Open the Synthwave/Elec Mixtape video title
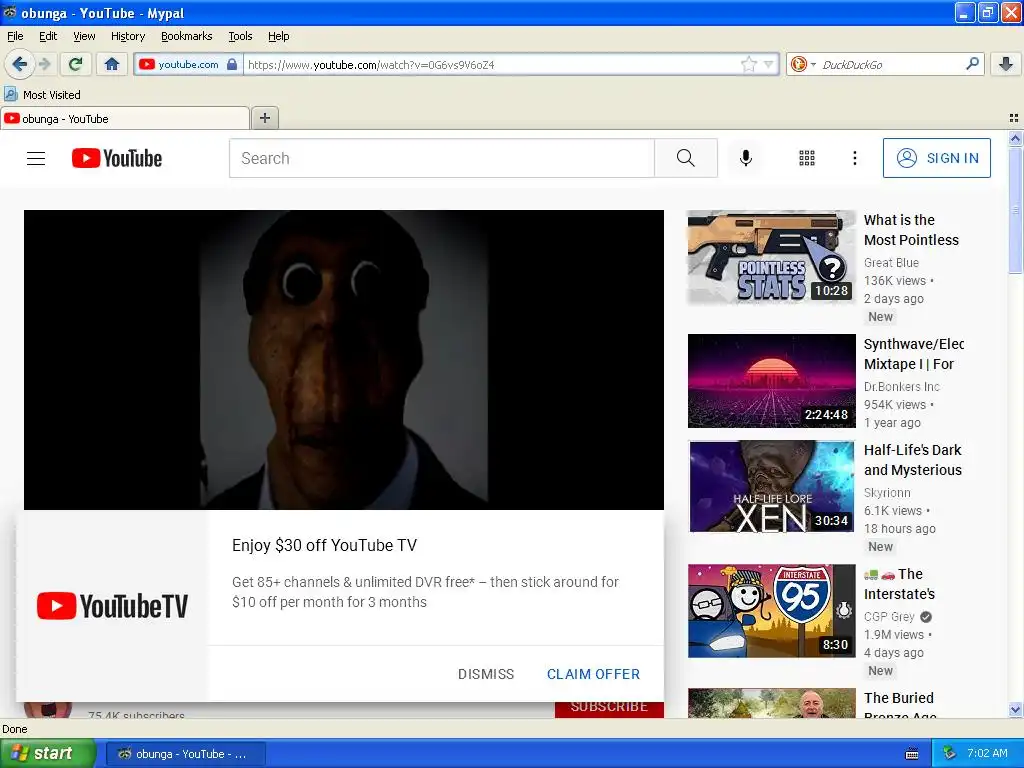The height and width of the screenshot is (768, 1024). click(914, 354)
